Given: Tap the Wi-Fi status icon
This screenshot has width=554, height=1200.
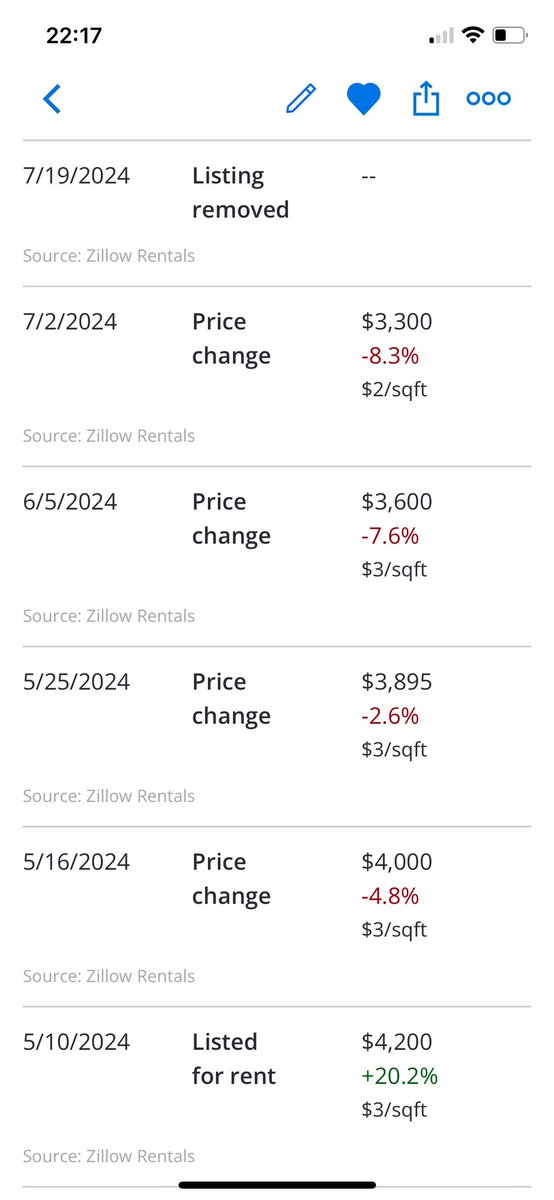Looking at the screenshot, I should point(470,36).
